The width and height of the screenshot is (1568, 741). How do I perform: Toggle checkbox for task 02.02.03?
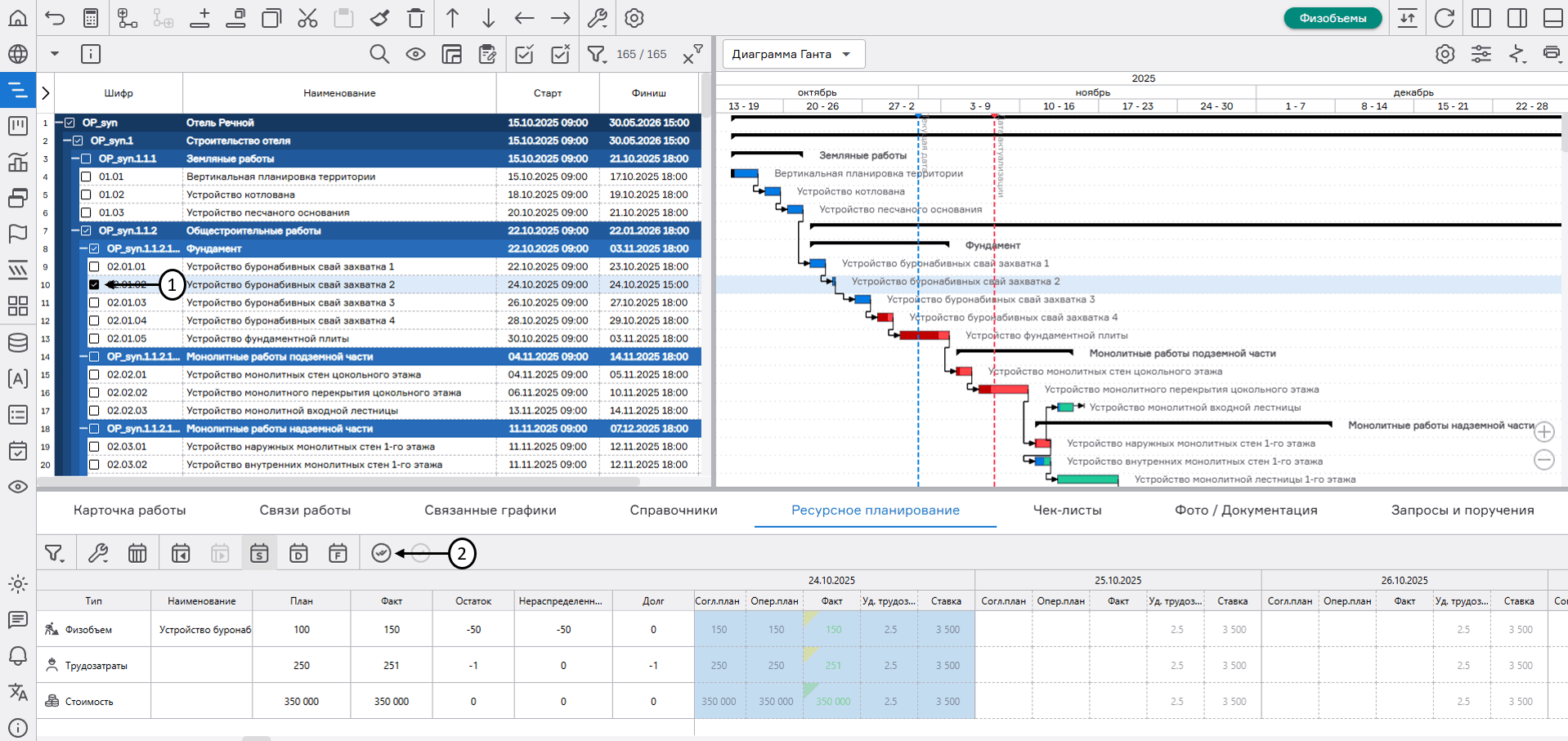pyautogui.click(x=94, y=411)
